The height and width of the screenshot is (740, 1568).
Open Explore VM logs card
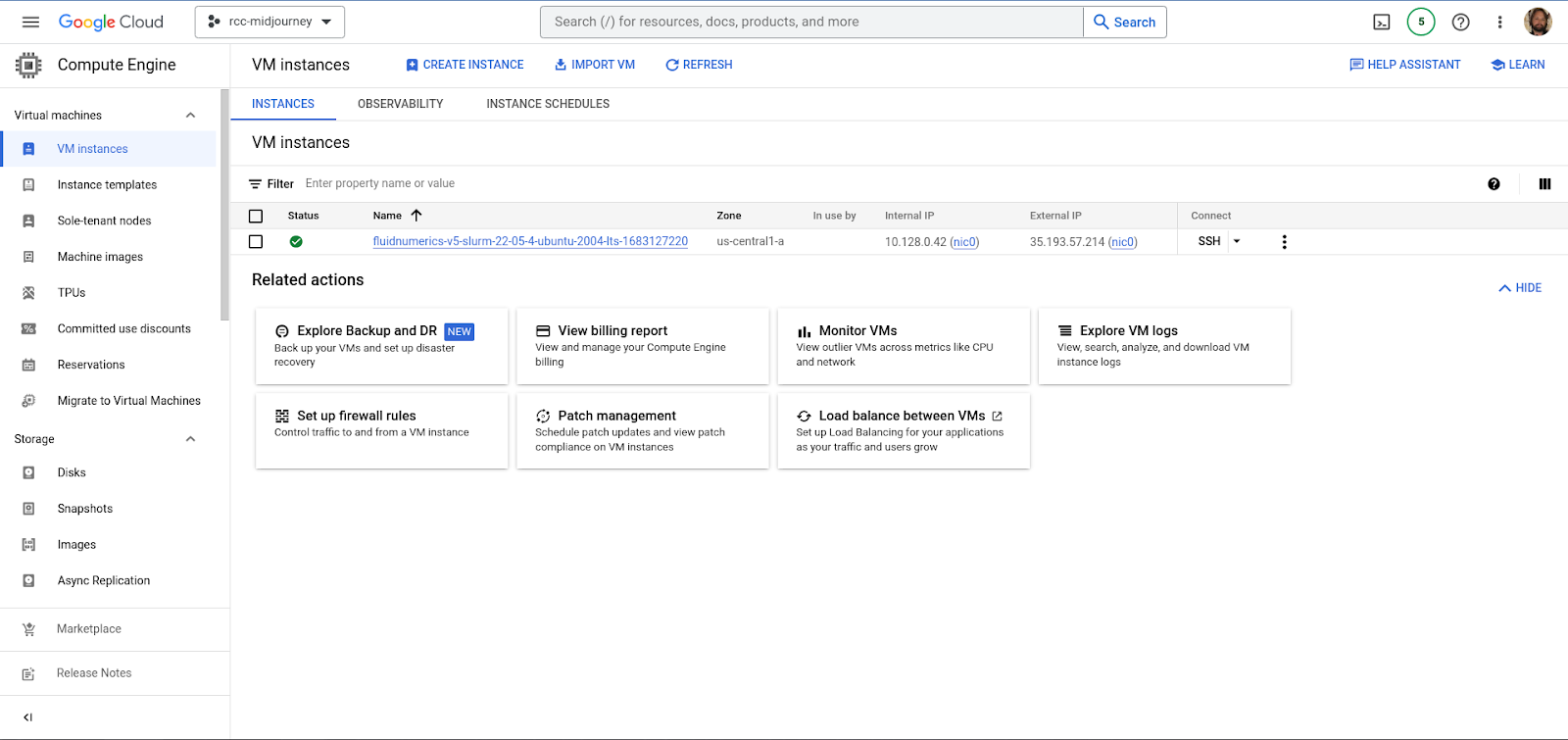coord(1164,346)
